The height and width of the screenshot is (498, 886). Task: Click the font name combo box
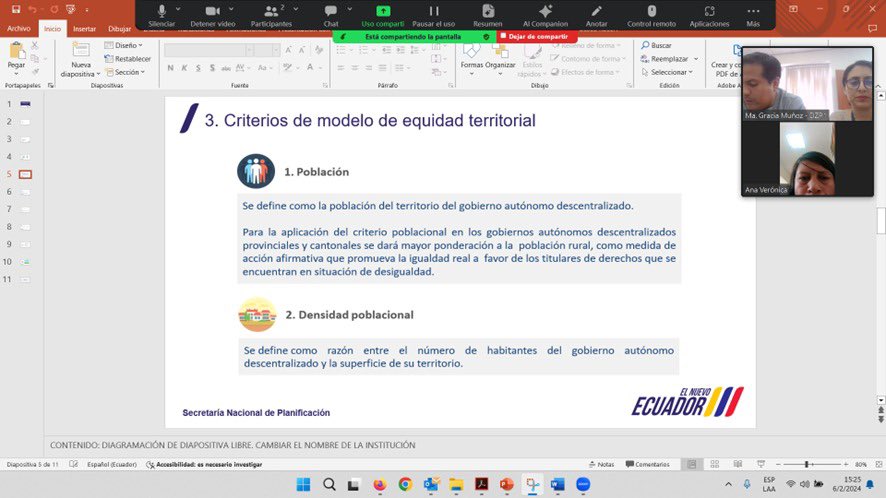(x=209, y=50)
